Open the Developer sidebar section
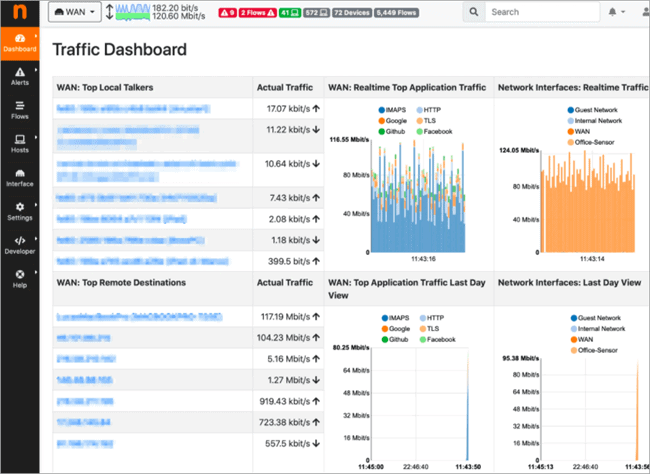The width and height of the screenshot is (650, 474). (19, 245)
